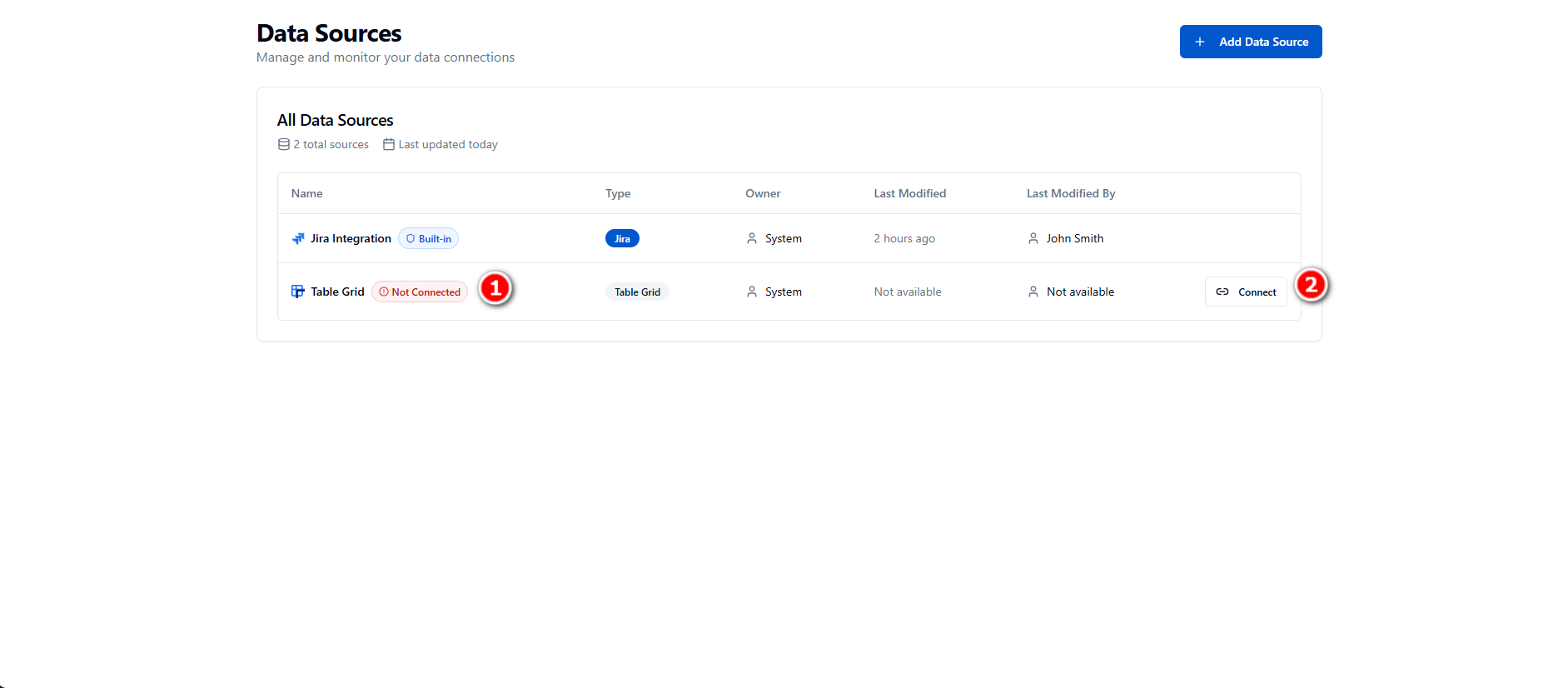
Task: Click the Jira logo icon beside Jira Integration
Action: pyautogui.click(x=298, y=238)
